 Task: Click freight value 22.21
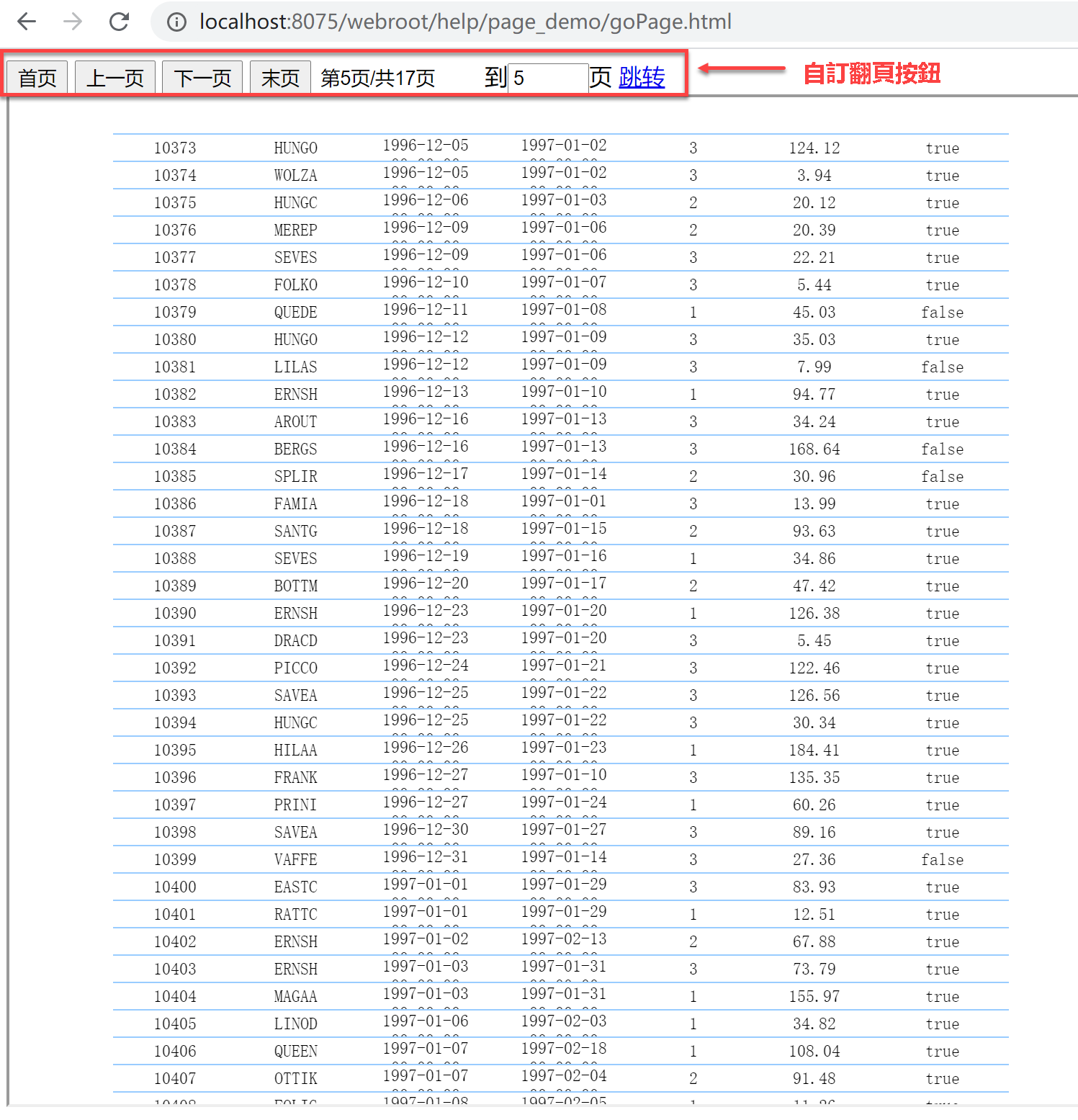point(814,258)
